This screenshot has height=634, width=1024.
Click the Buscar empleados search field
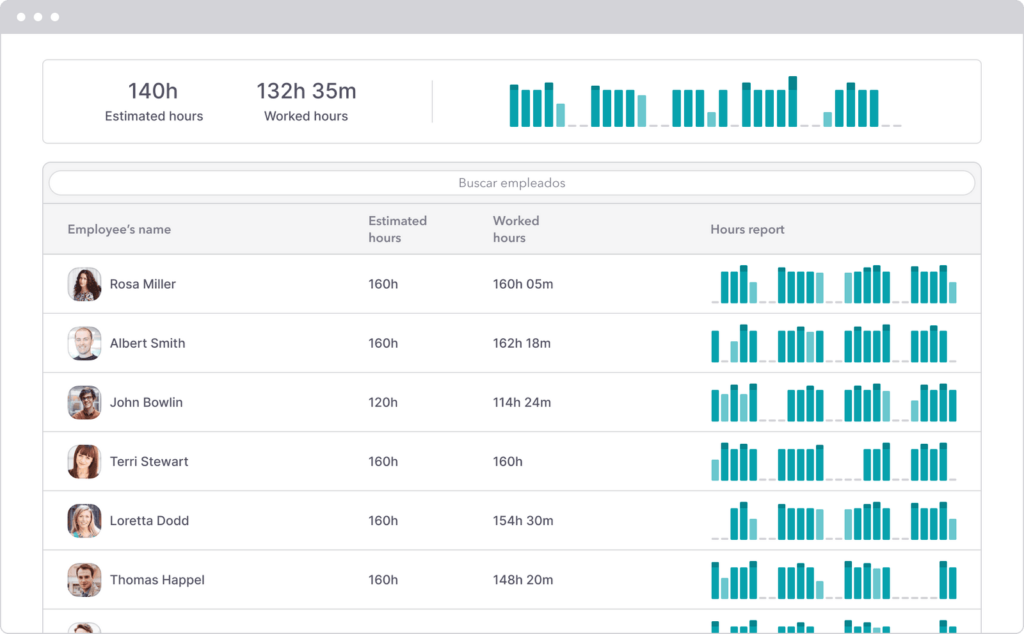512,183
